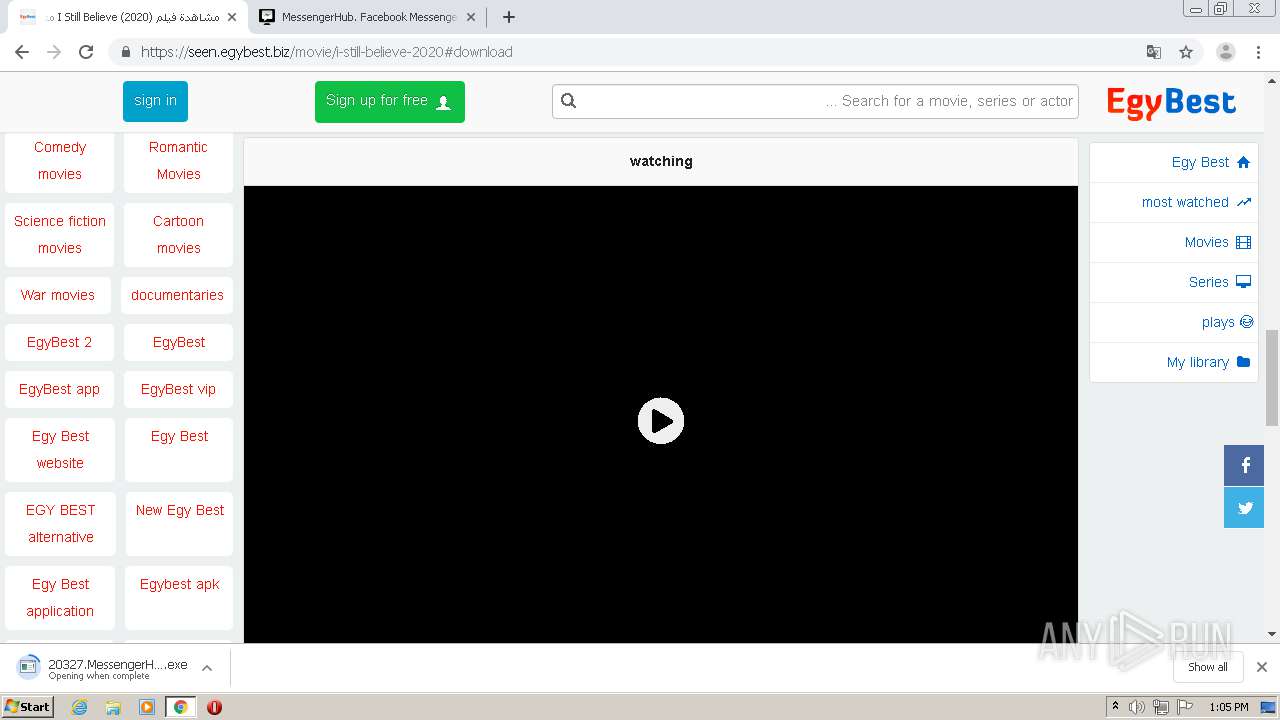Click the Twitter share icon
The image size is (1280, 720).
(x=1244, y=508)
